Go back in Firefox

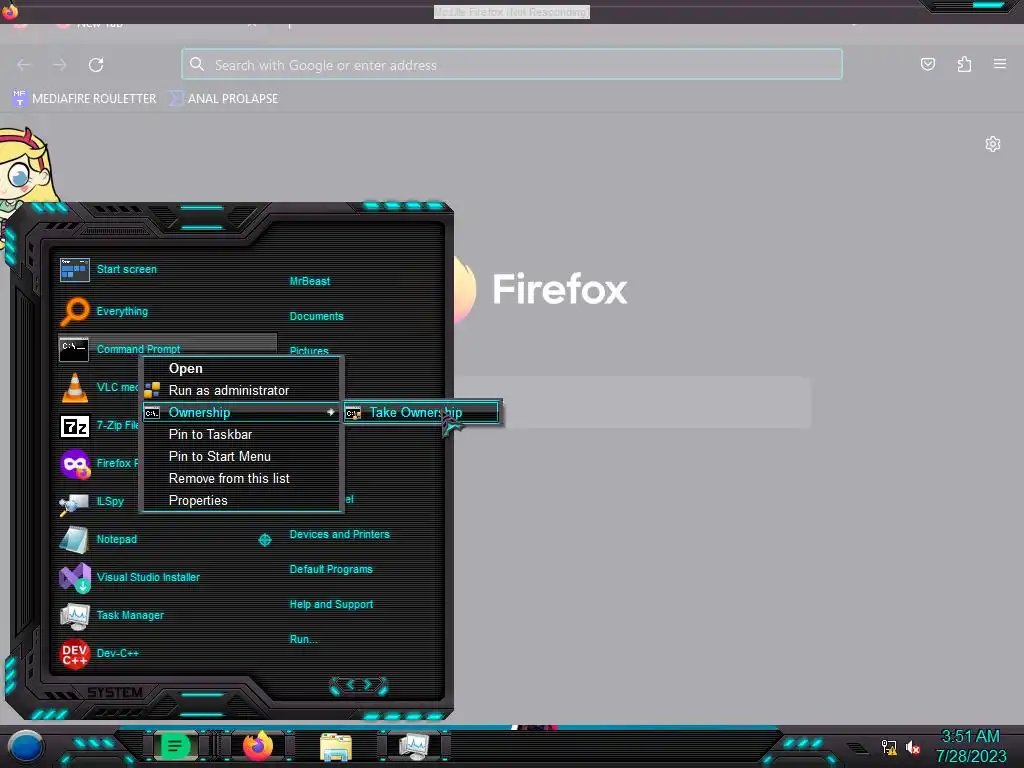[x=24, y=65]
